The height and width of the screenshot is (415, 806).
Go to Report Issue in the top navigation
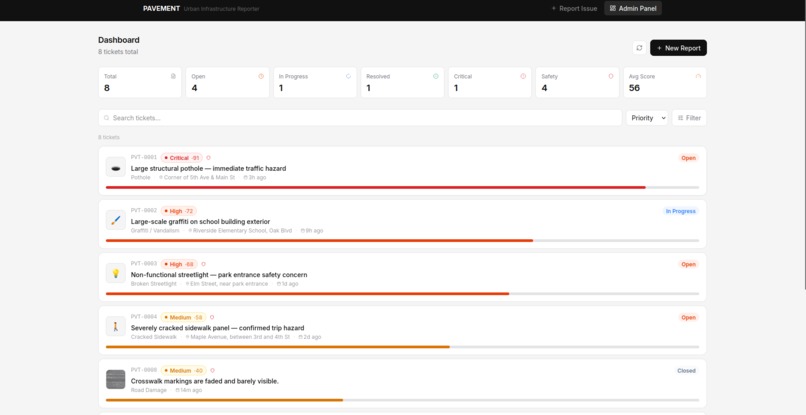tap(574, 8)
